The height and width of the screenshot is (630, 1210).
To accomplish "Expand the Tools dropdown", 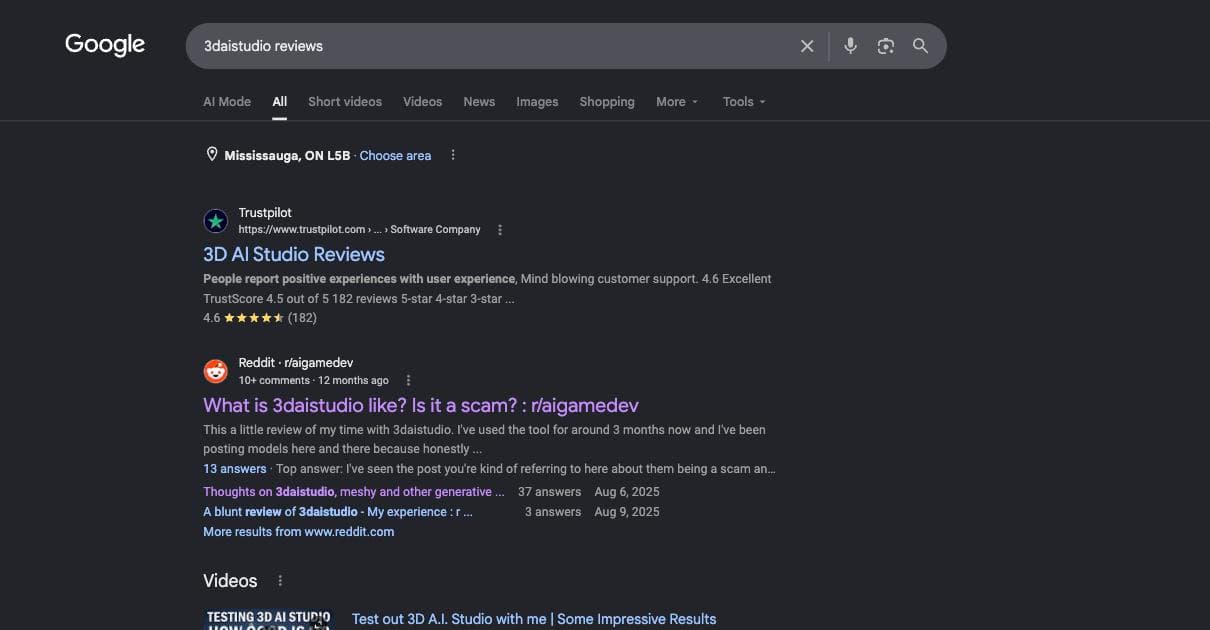I will [744, 102].
